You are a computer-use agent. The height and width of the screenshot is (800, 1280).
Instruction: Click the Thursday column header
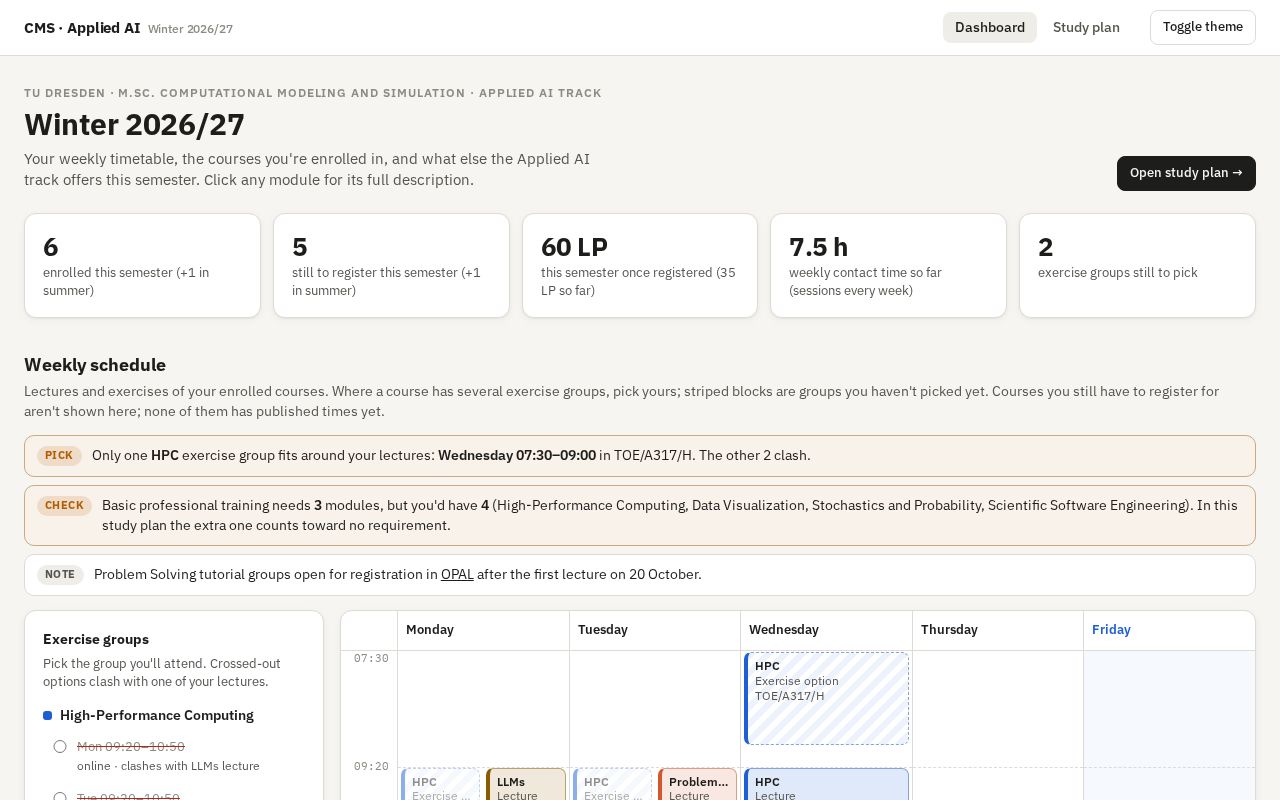998,630
